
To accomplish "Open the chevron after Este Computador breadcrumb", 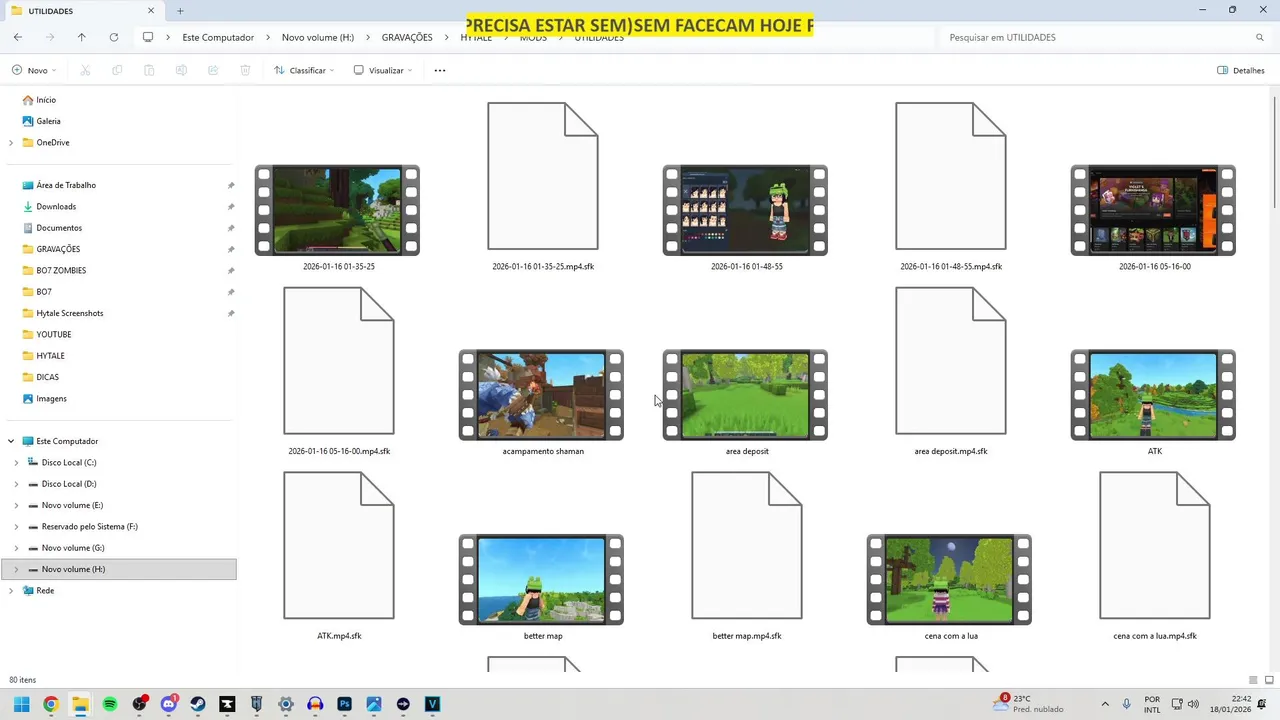I will [x=268, y=37].
